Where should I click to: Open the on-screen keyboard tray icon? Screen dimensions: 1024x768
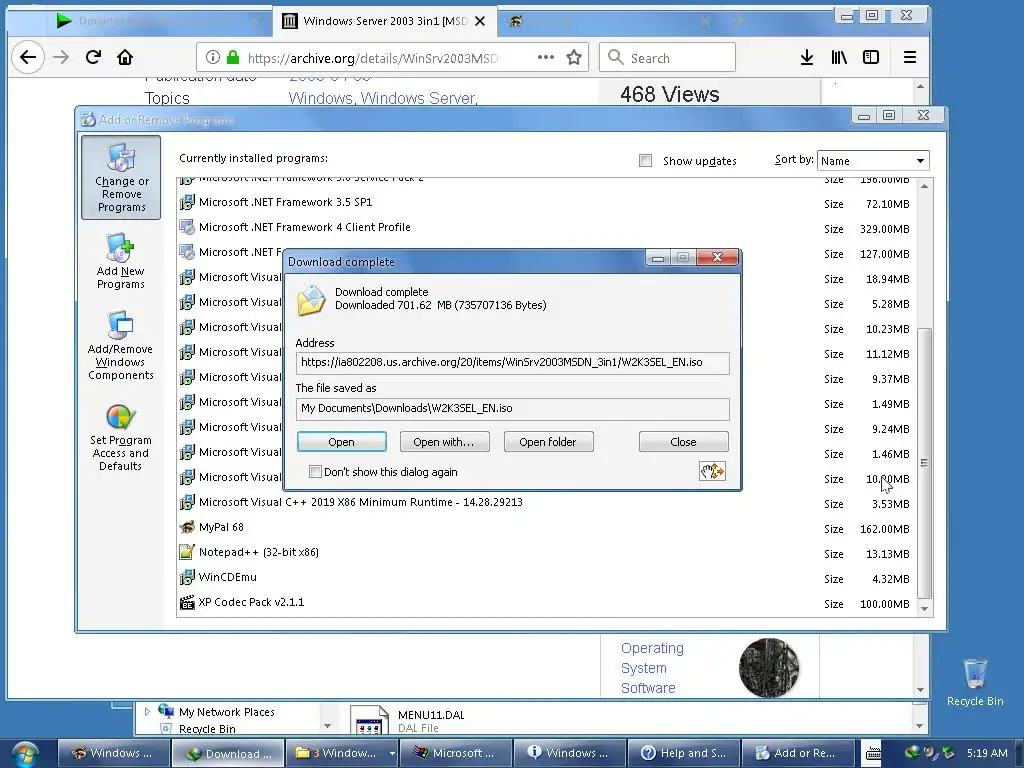pyautogui.click(x=873, y=754)
